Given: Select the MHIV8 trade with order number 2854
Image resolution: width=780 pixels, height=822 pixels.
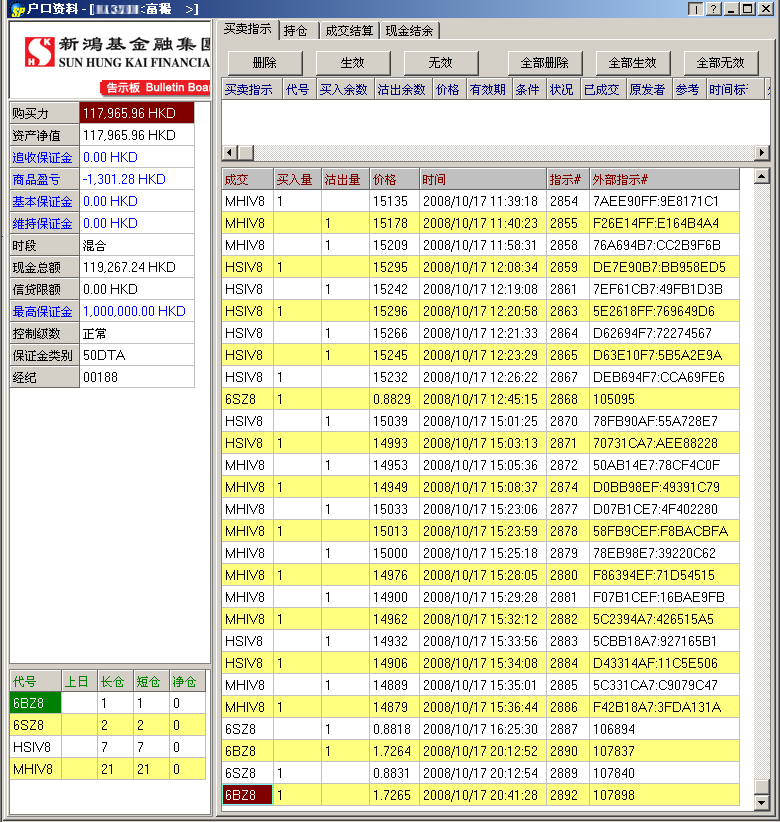Looking at the screenshot, I should [480, 201].
